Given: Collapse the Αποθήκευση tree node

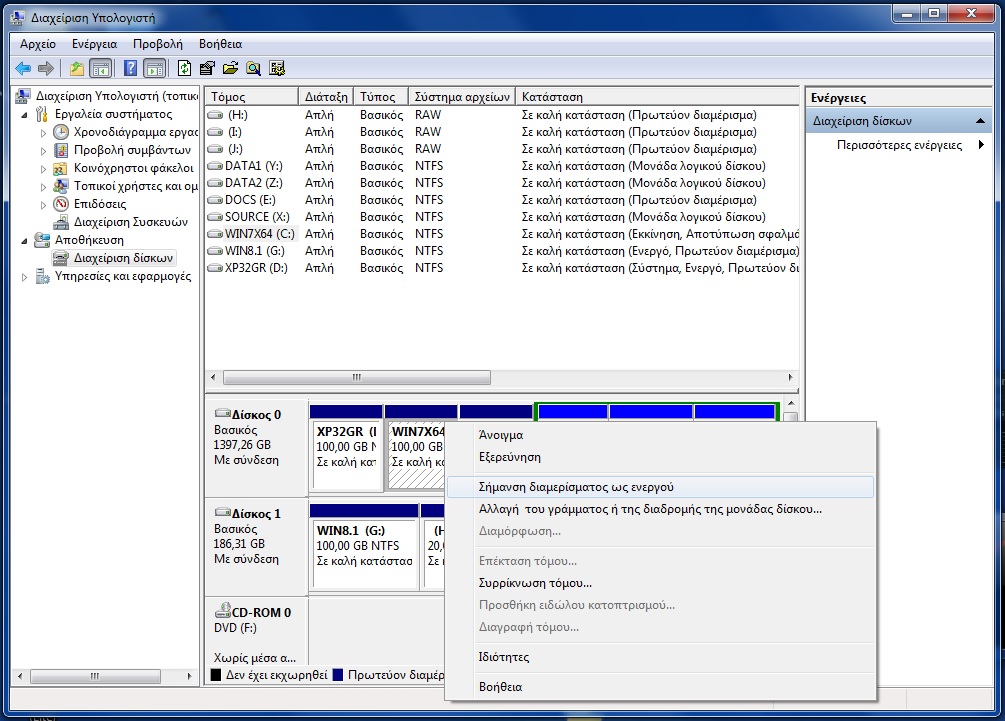Looking at the screenshot, I should [24, 240].
